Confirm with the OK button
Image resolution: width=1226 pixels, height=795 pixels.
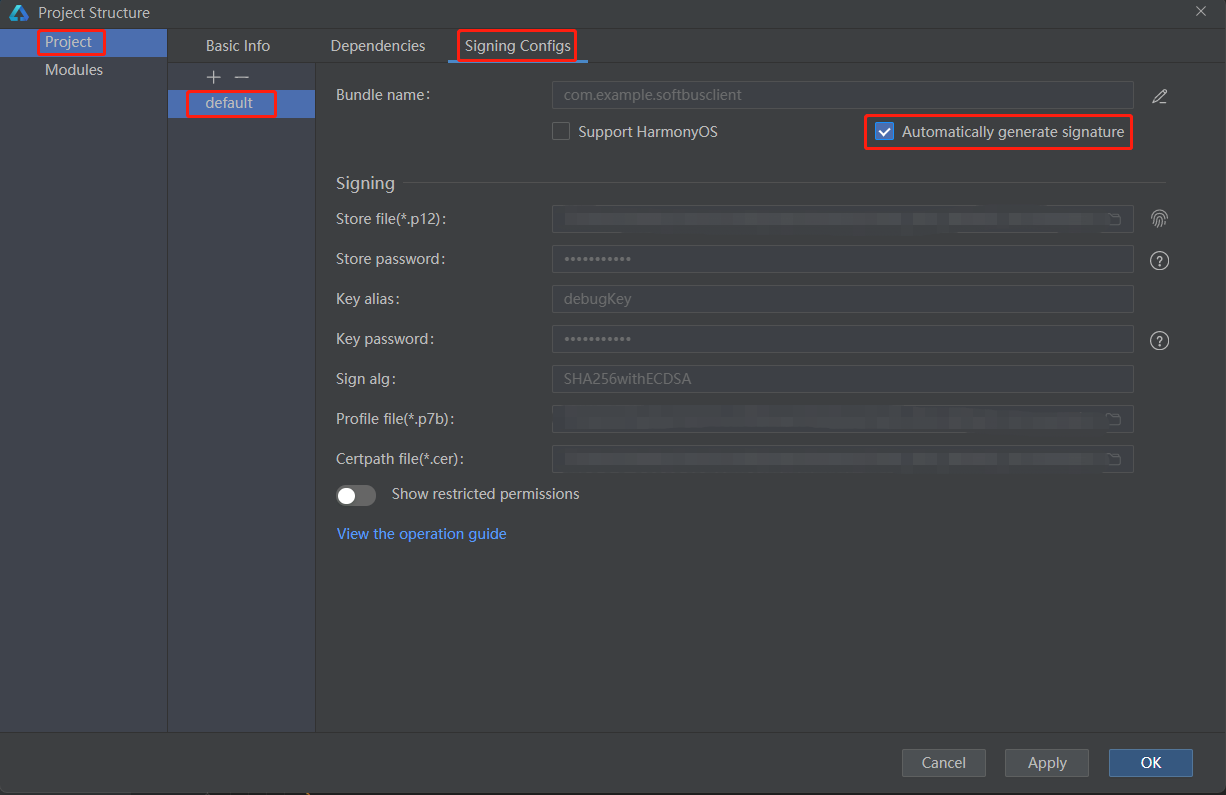click(1150, 763)
